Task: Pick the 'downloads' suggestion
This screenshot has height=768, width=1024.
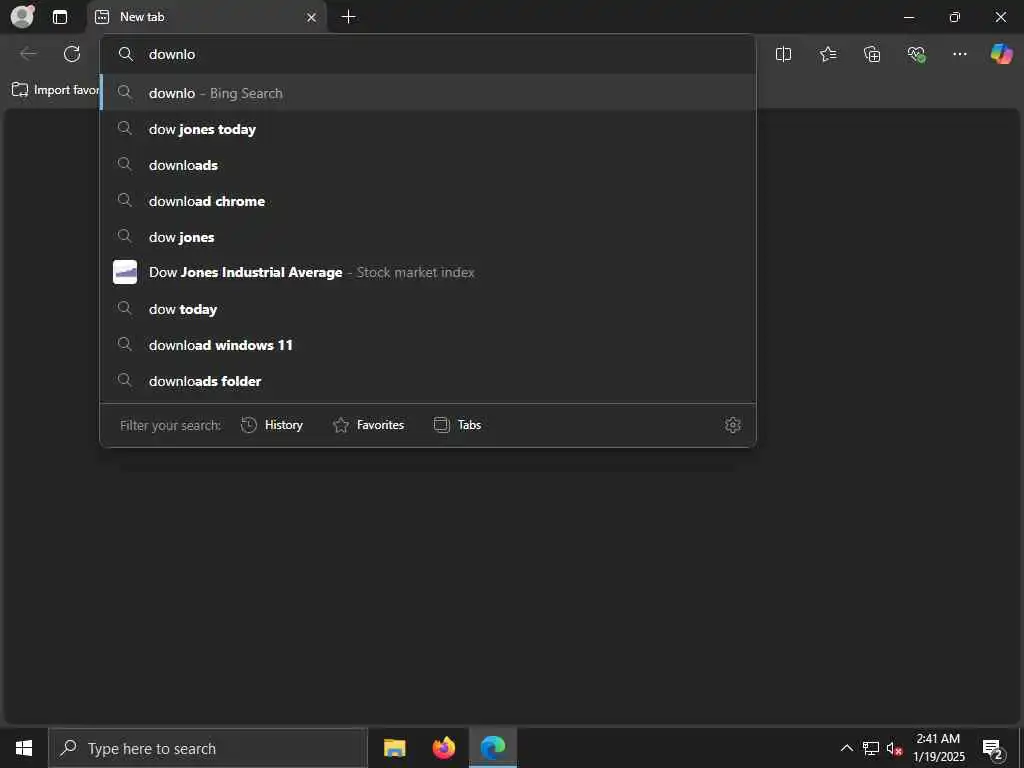Action: coord(428,165)
